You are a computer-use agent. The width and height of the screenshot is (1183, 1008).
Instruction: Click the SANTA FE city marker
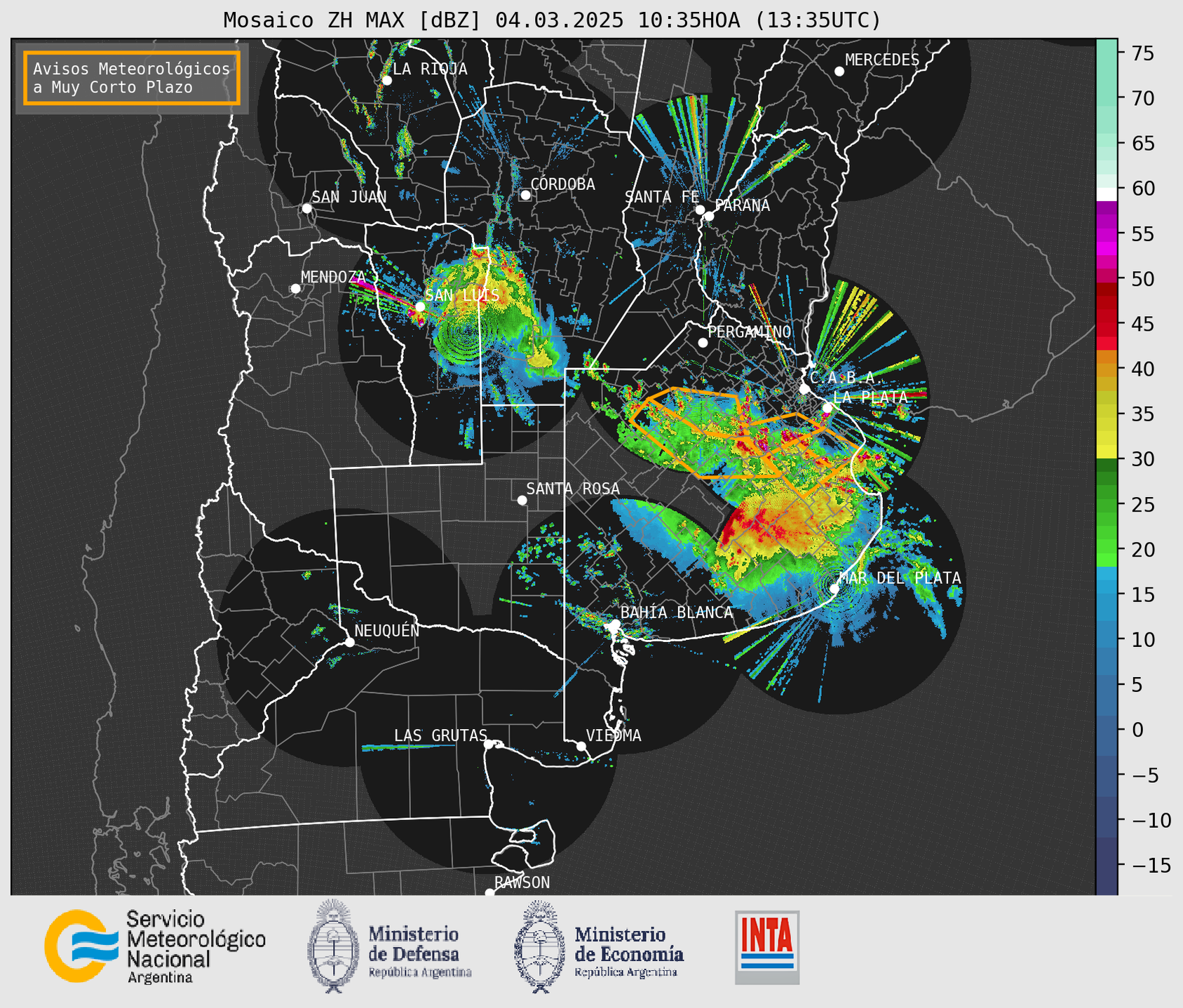point(700,210)
